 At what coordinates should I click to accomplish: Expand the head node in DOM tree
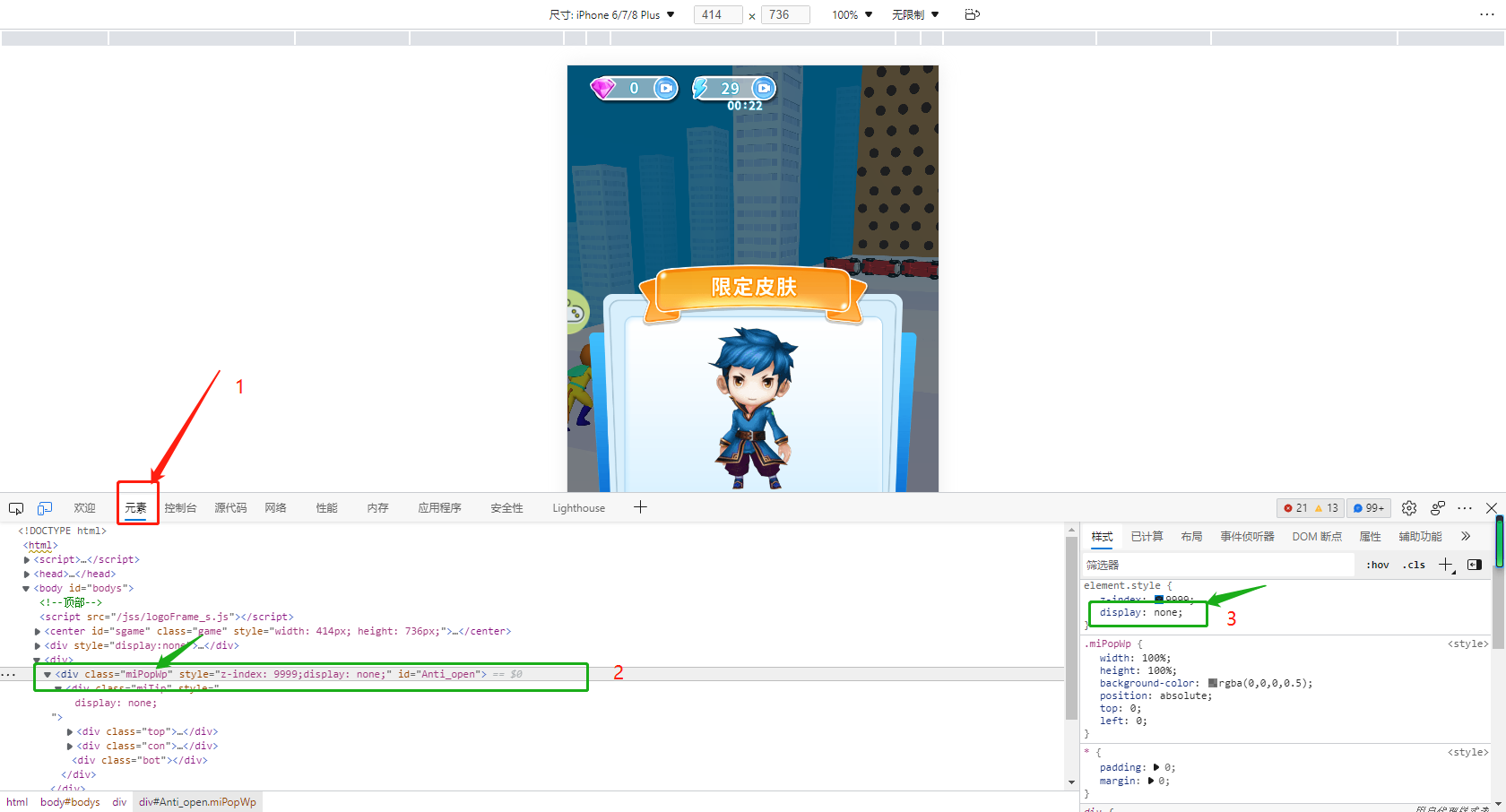click(27, 574)
